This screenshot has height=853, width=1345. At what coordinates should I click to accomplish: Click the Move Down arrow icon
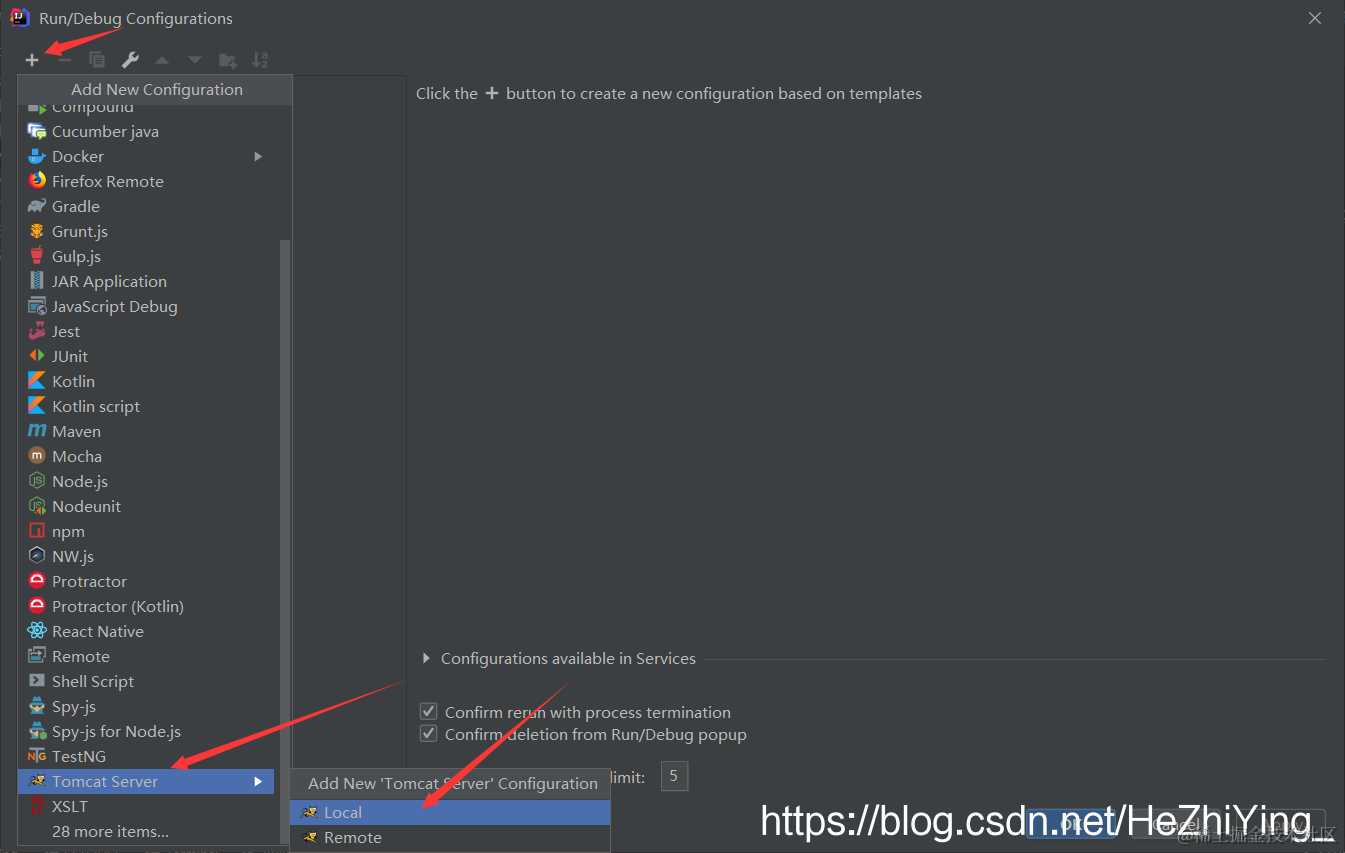pos(195,60)
